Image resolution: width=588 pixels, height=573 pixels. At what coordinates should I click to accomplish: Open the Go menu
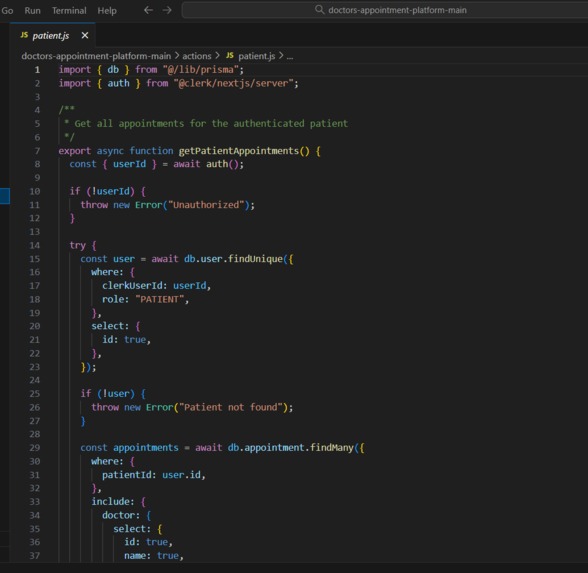click(7, 10)
